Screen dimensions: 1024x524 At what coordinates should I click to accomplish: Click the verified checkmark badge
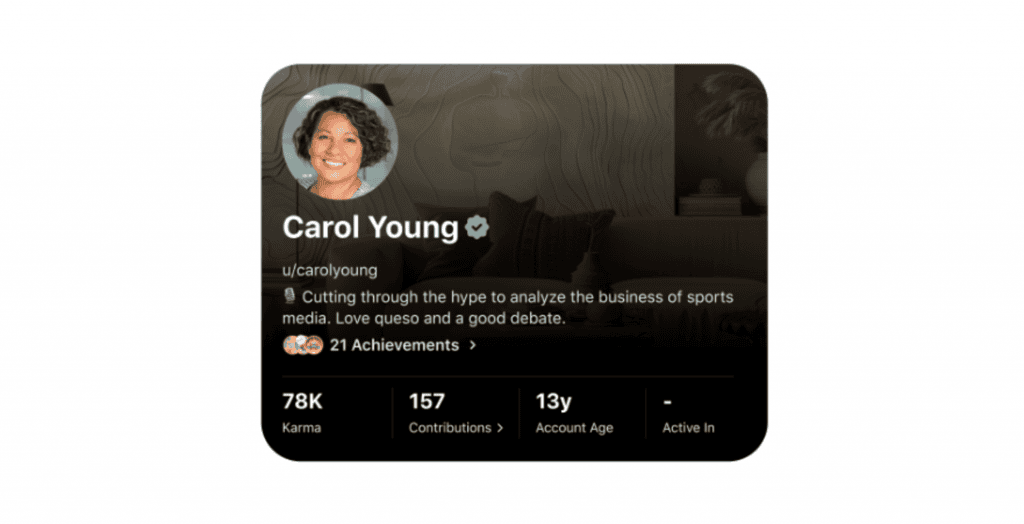pos(477,227)
